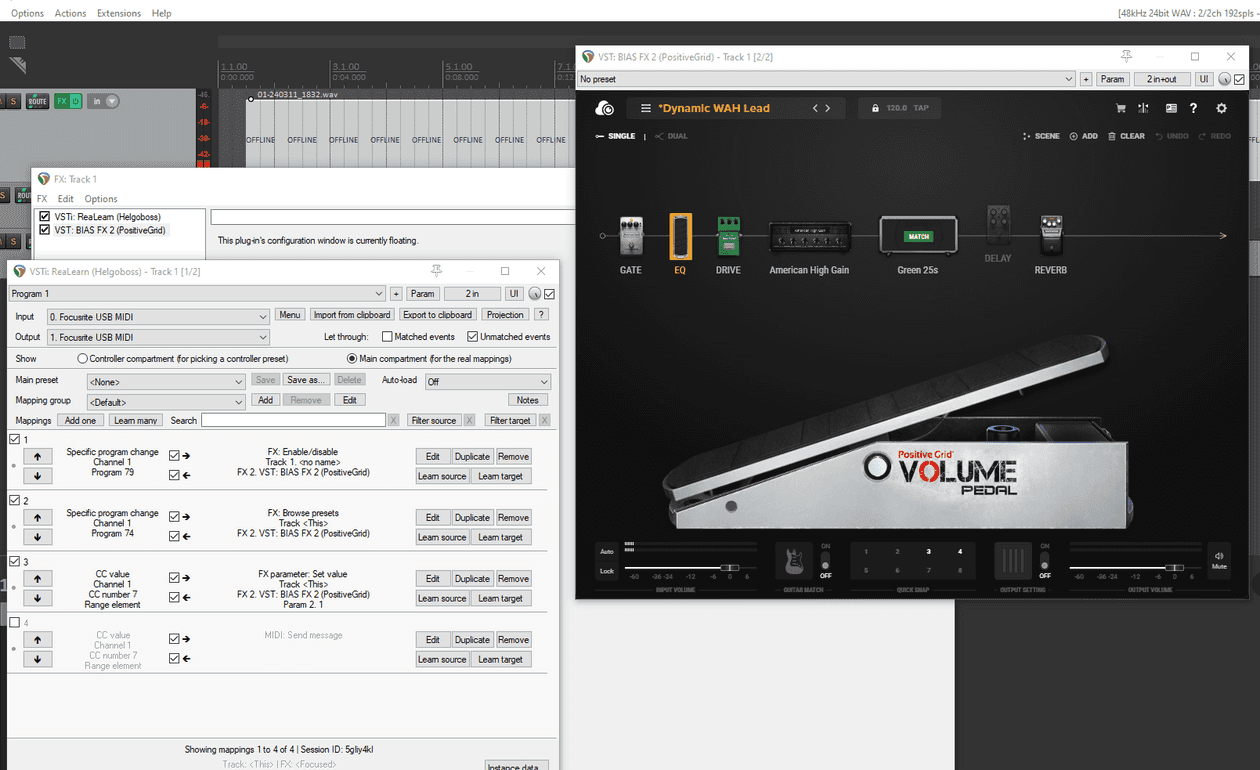Open the yellow EQ pedal

[x=680, y=236]
